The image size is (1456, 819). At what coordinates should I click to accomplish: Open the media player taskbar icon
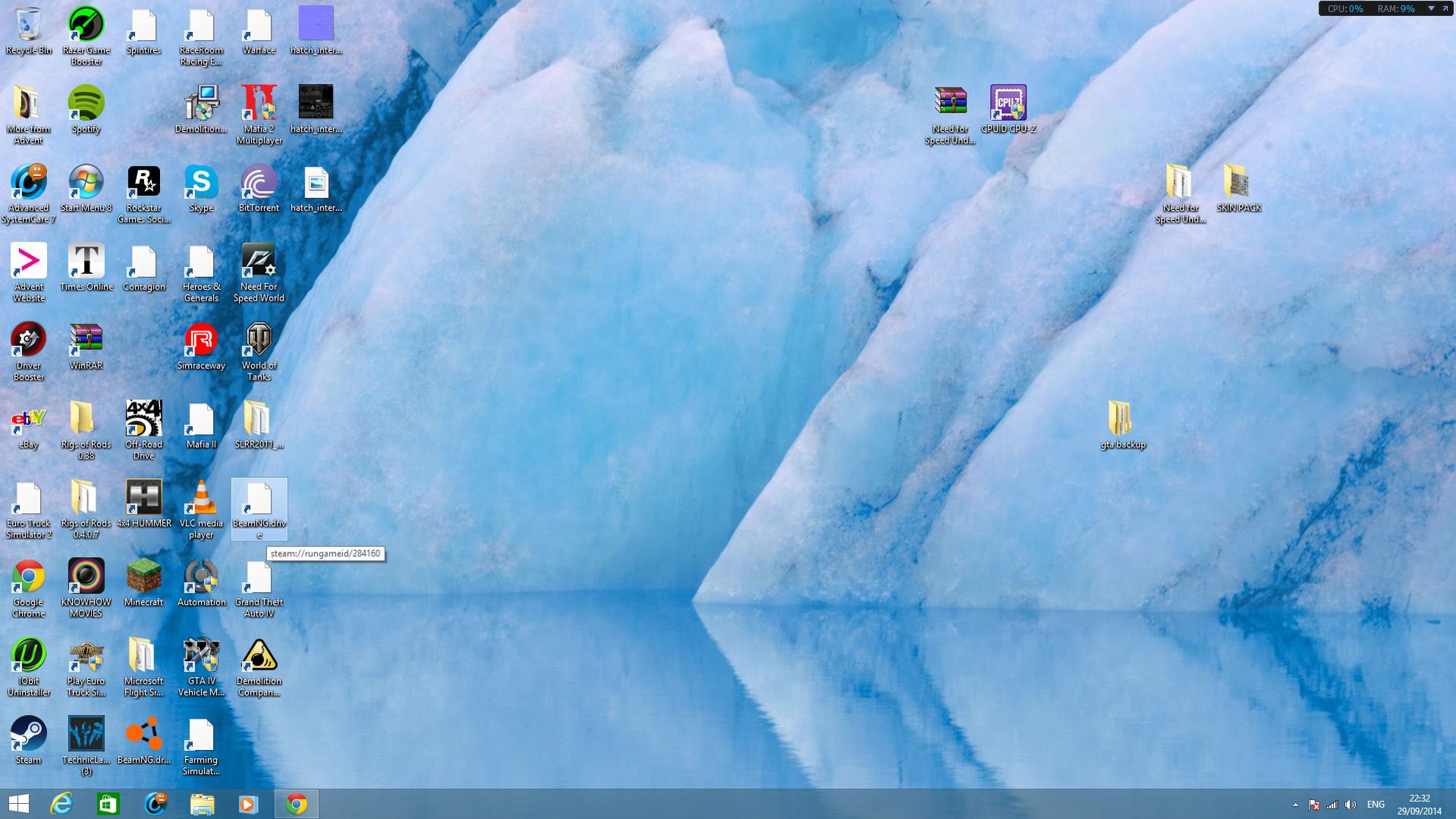[x=248, y=804]
